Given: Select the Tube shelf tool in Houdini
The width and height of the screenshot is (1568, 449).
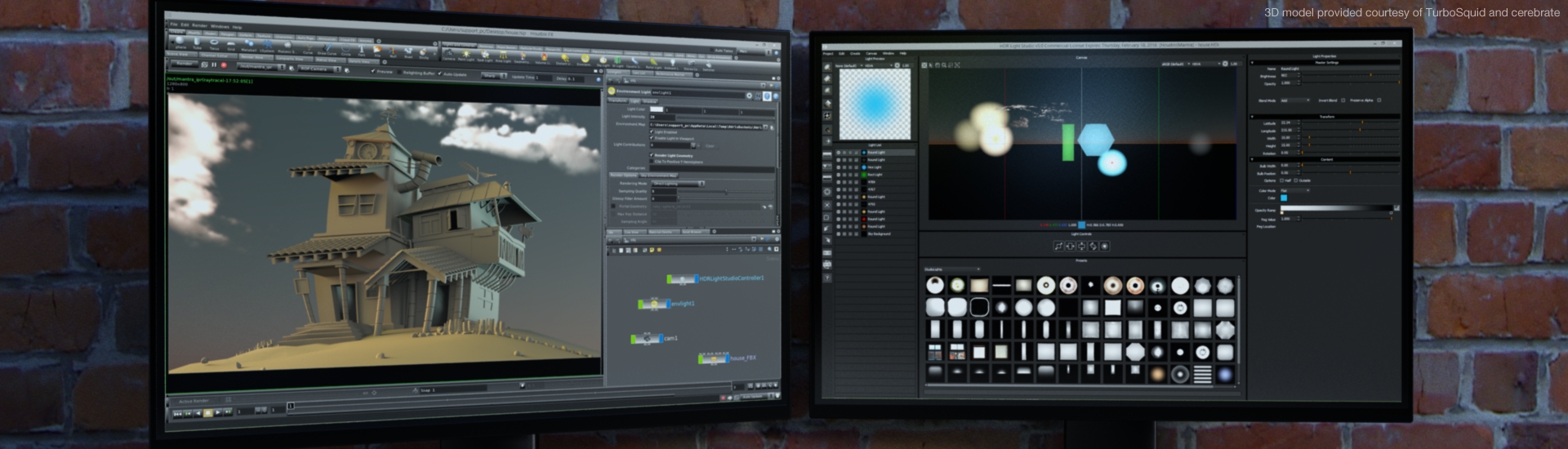Looking at the screenshot, I should tap(198, 42).
